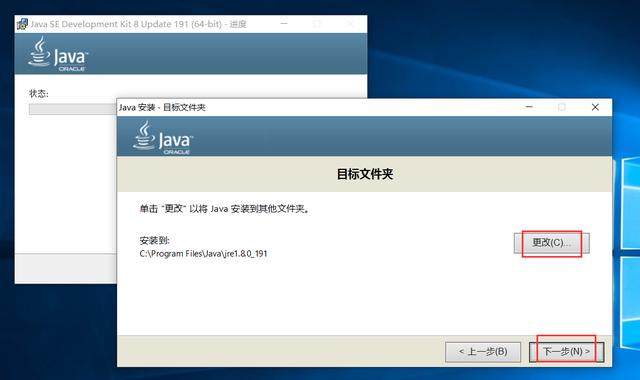The height and width of the screenshot is (380, 640).
Task: Click the instruction text 单击“更改”以将 Java 安装到其他文件夹
Action: pos(224,209)
